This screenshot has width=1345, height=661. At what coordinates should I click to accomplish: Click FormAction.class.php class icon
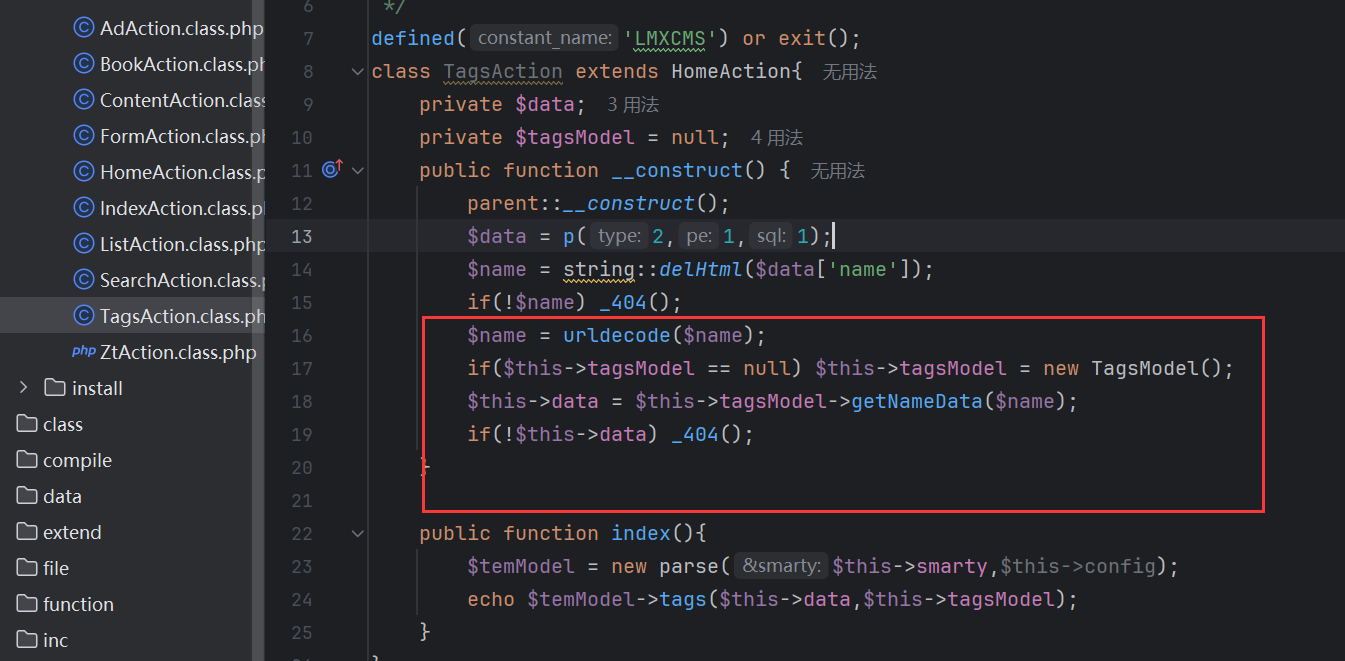pos(84,136)
